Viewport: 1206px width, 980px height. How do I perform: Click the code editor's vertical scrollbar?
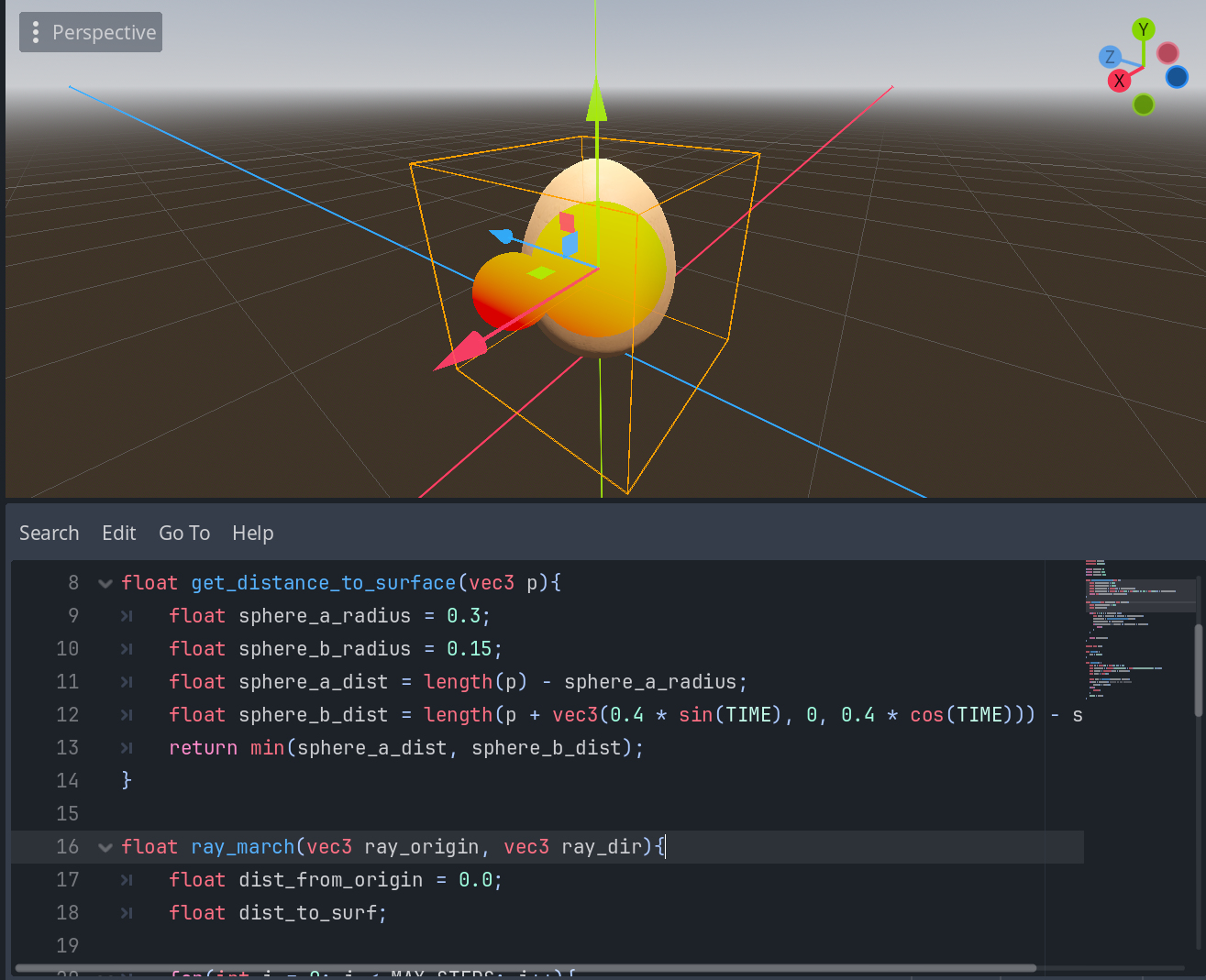1198,669
